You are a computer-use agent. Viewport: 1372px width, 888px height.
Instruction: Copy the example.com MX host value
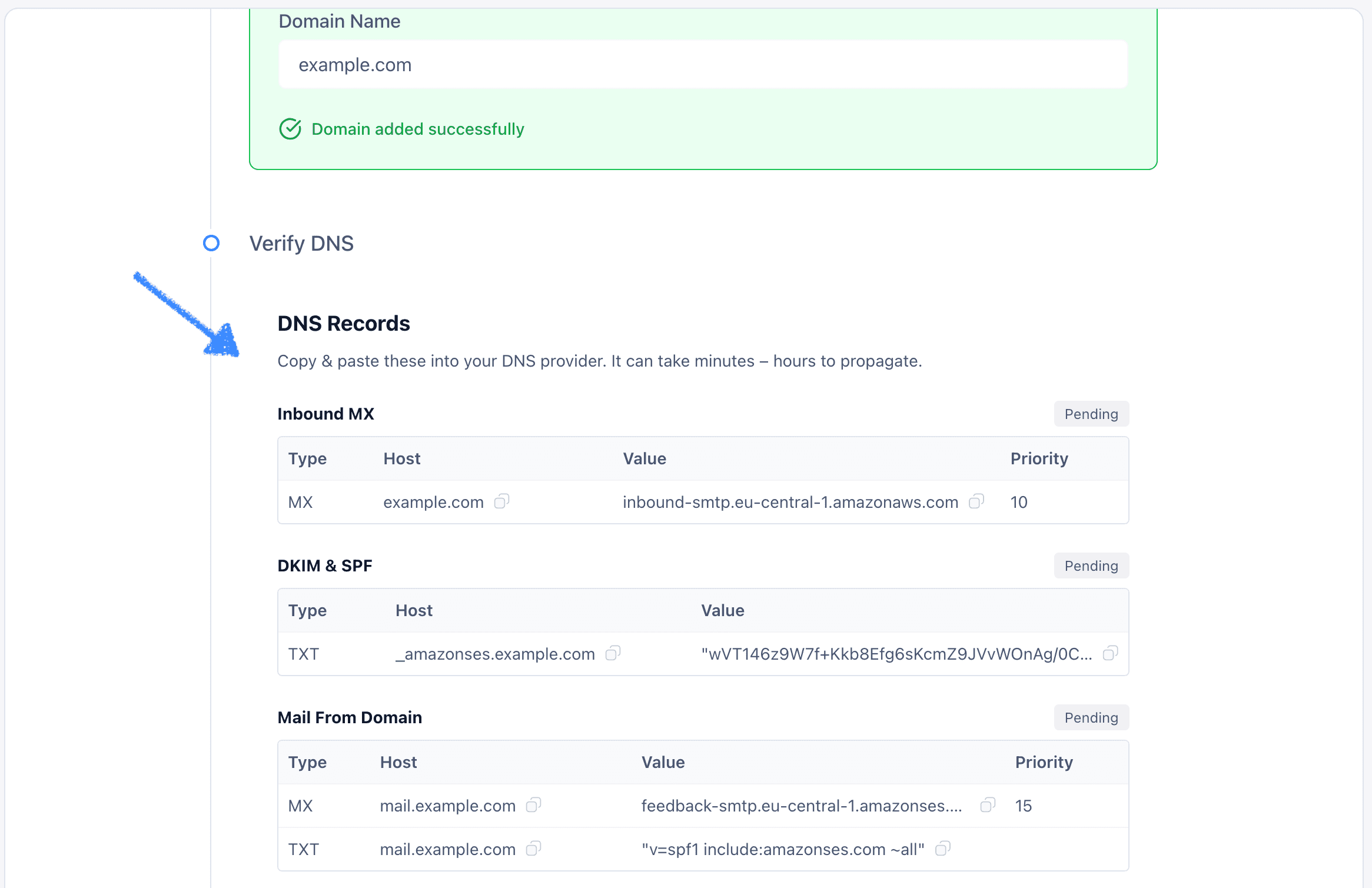[x=502, y=502]
